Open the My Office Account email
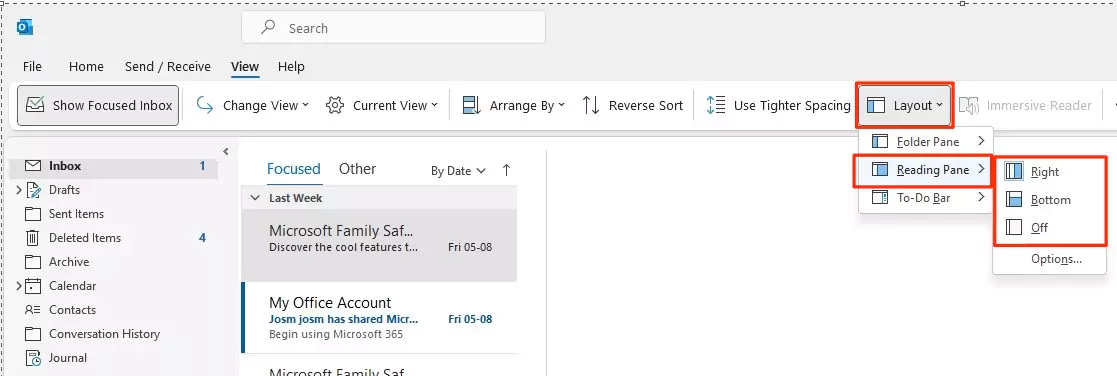The image size is (1117, 376). pos(379,318)
